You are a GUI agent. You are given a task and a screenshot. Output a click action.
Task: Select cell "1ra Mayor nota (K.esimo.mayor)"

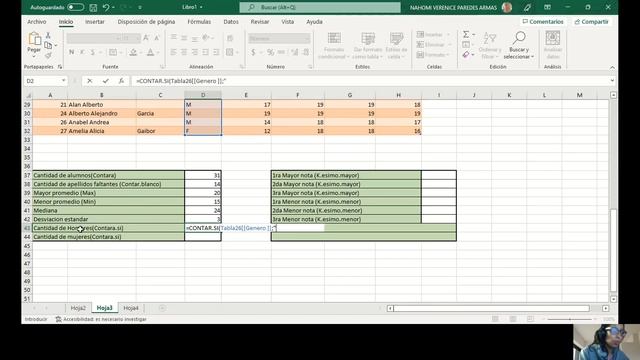pos(346,175)
